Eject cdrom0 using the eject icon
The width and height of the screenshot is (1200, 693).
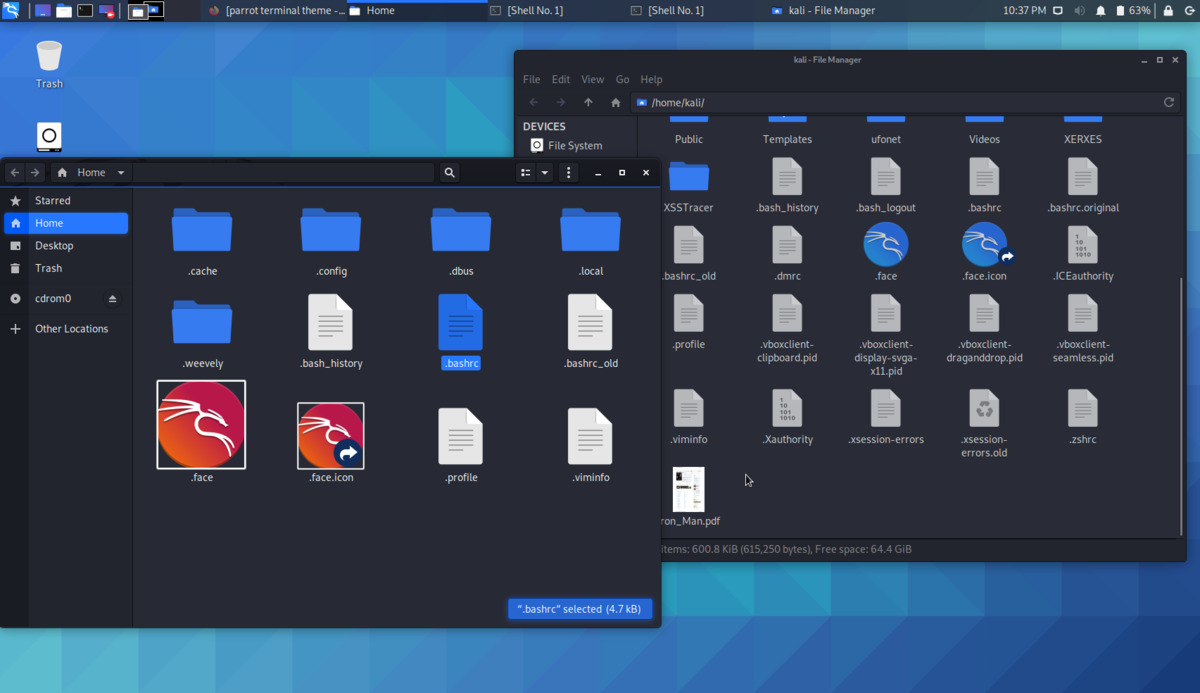[x=113, y=299]
